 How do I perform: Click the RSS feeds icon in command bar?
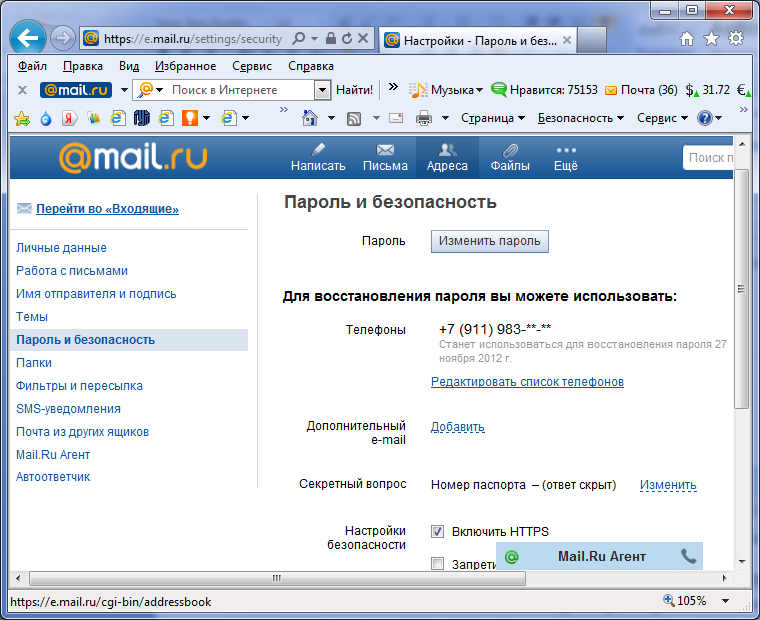354,118
